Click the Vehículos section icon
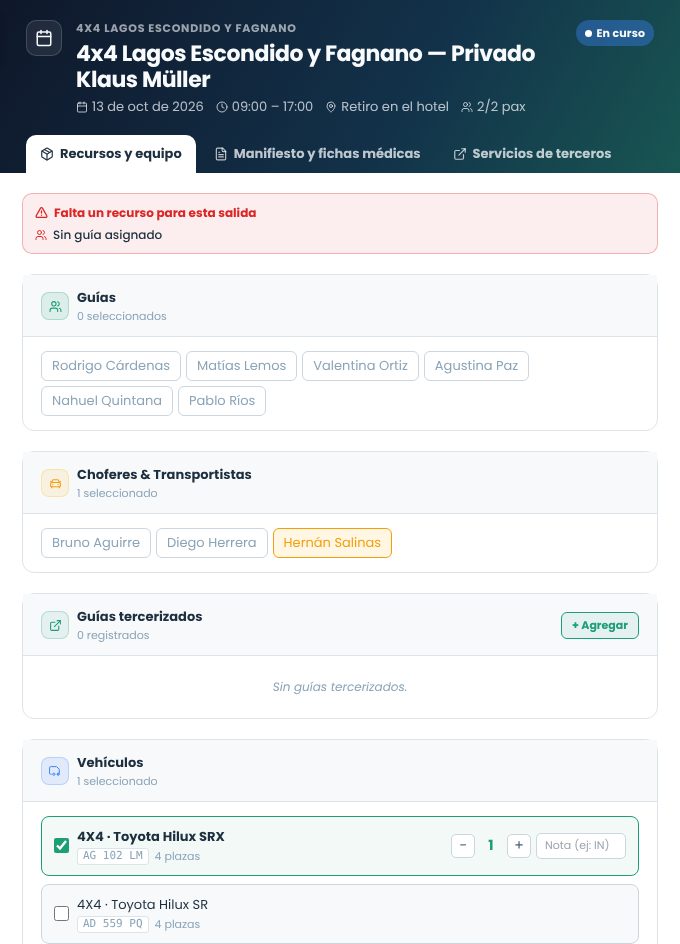Viewport: 680px width, 944px height. pos(55,771)
